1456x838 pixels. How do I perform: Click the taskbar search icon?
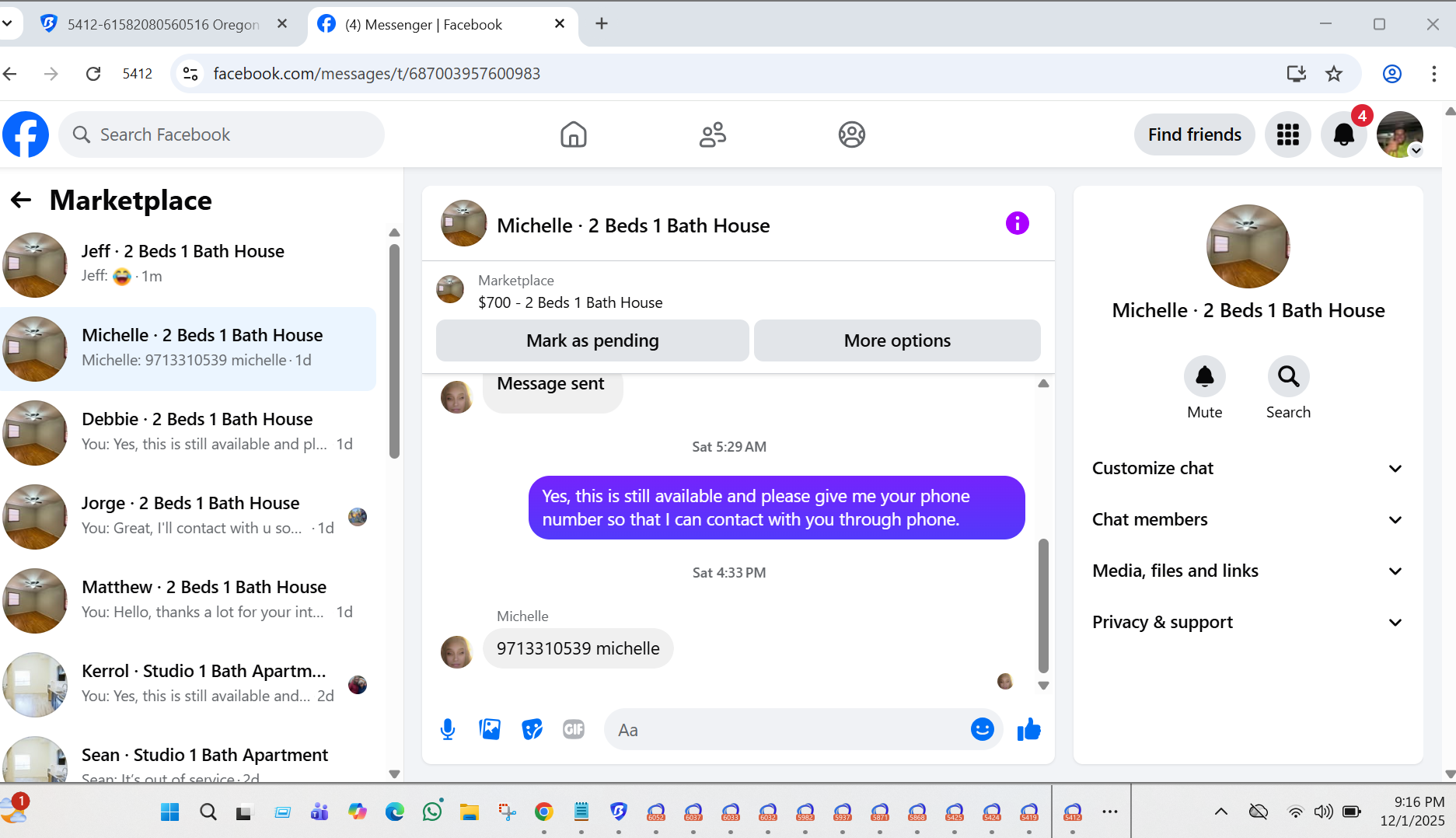click(x=208, y=812)
